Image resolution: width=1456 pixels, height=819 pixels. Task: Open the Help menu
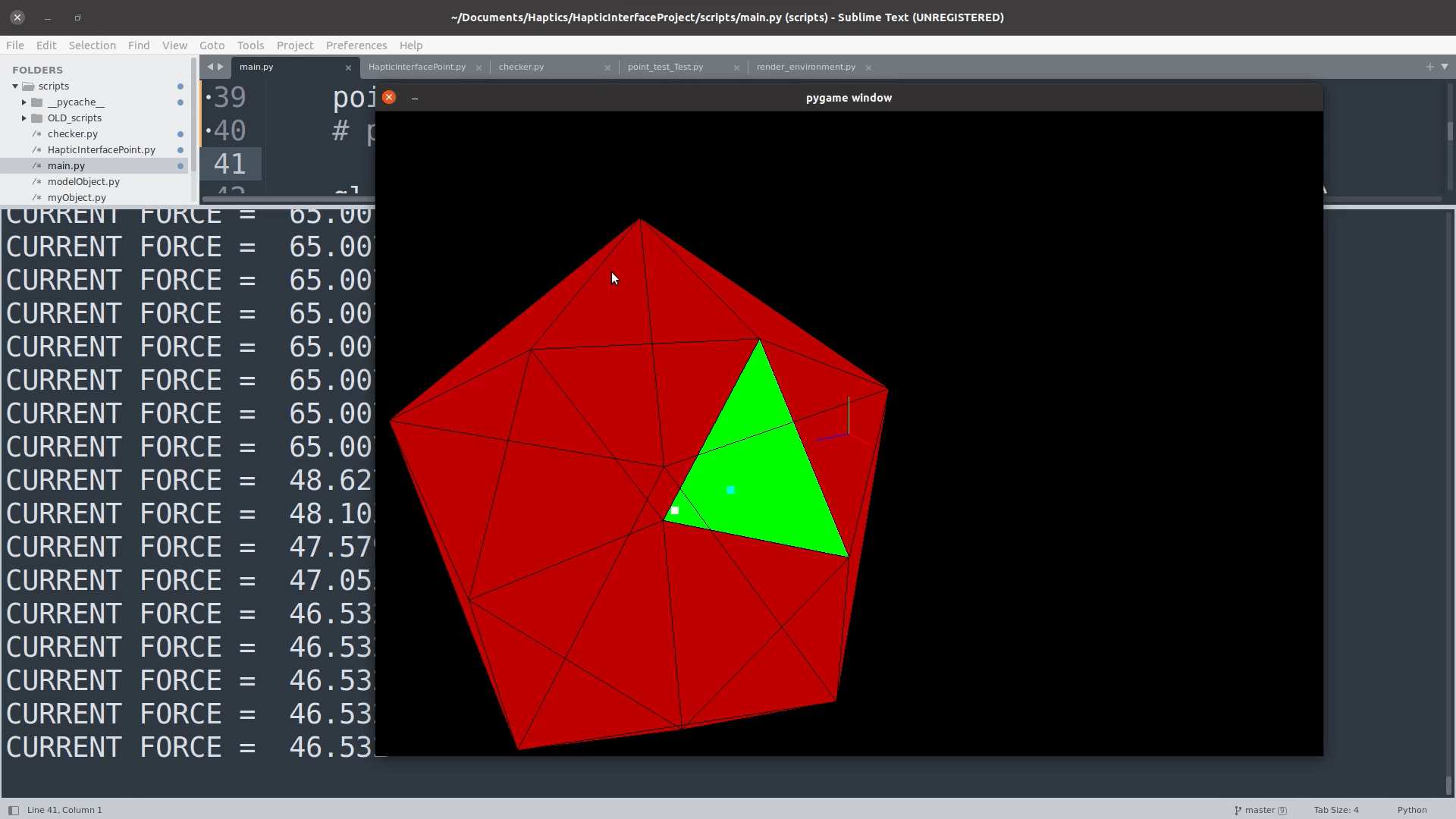pos(411,45)
